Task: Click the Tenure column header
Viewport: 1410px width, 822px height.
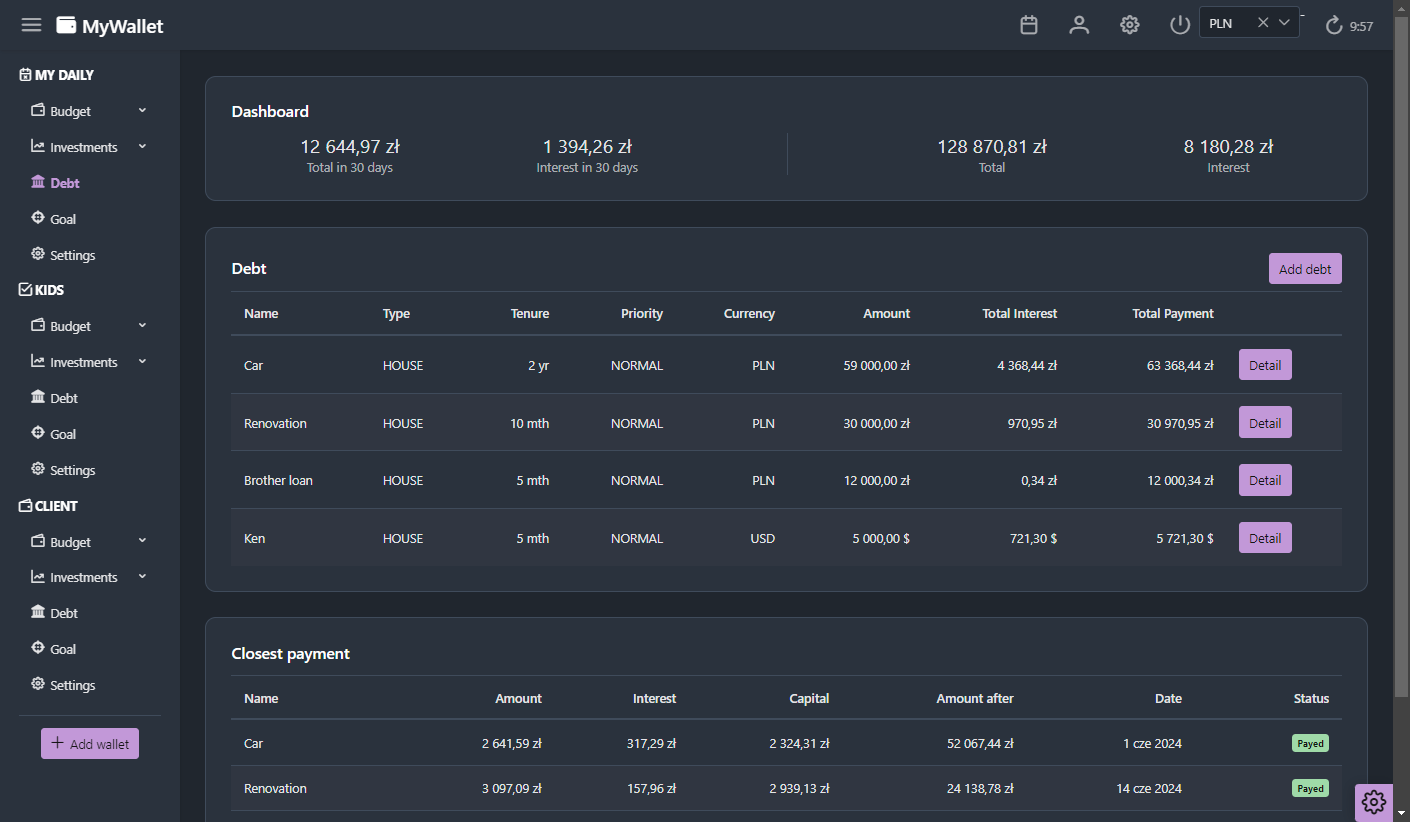Action: pos(530,314)
